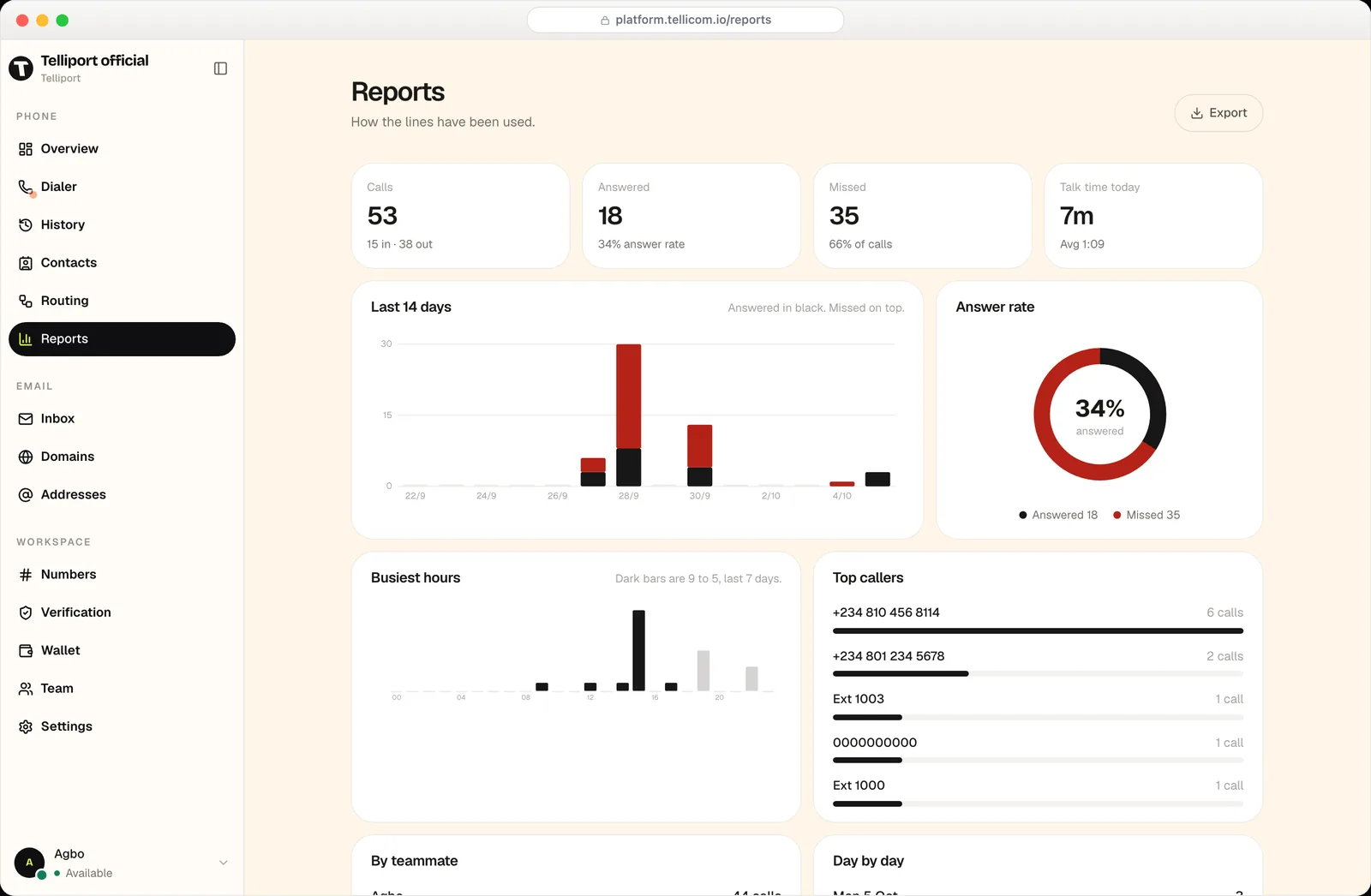Click the Missed 35 legend item
The height and width of the screenshot is (896, 1371).
coord(1146,515)
